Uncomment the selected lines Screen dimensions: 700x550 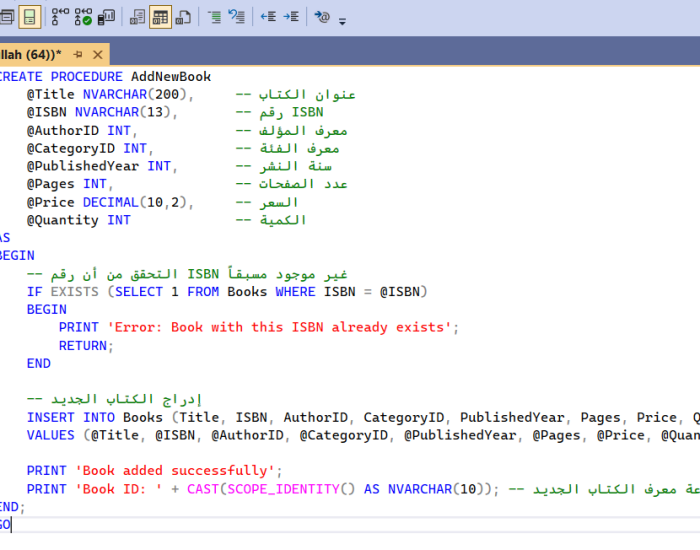[237, 17]
